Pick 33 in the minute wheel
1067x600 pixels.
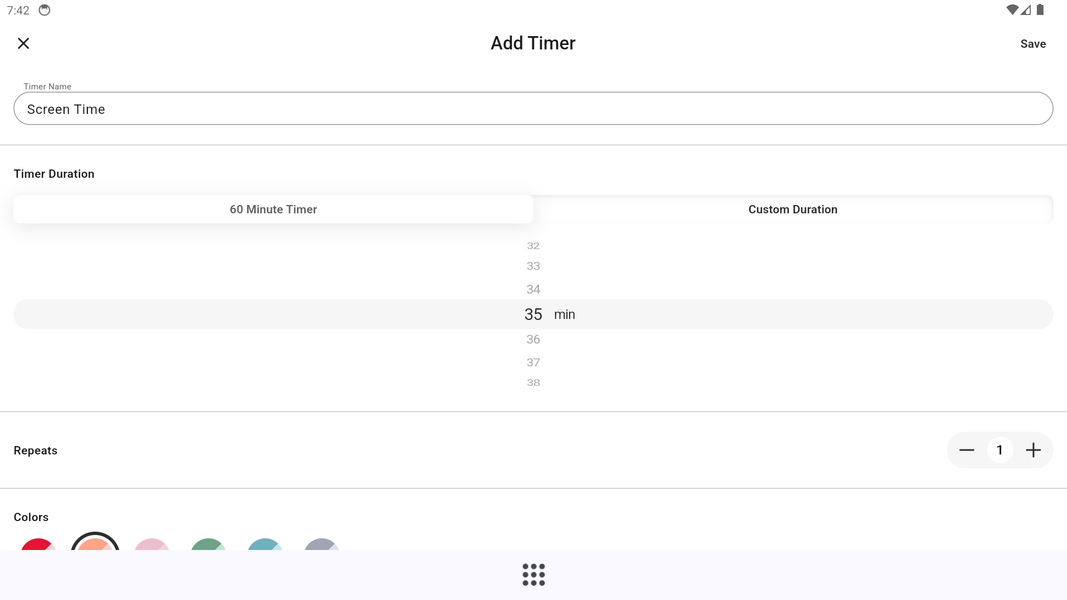coord(533,266)
